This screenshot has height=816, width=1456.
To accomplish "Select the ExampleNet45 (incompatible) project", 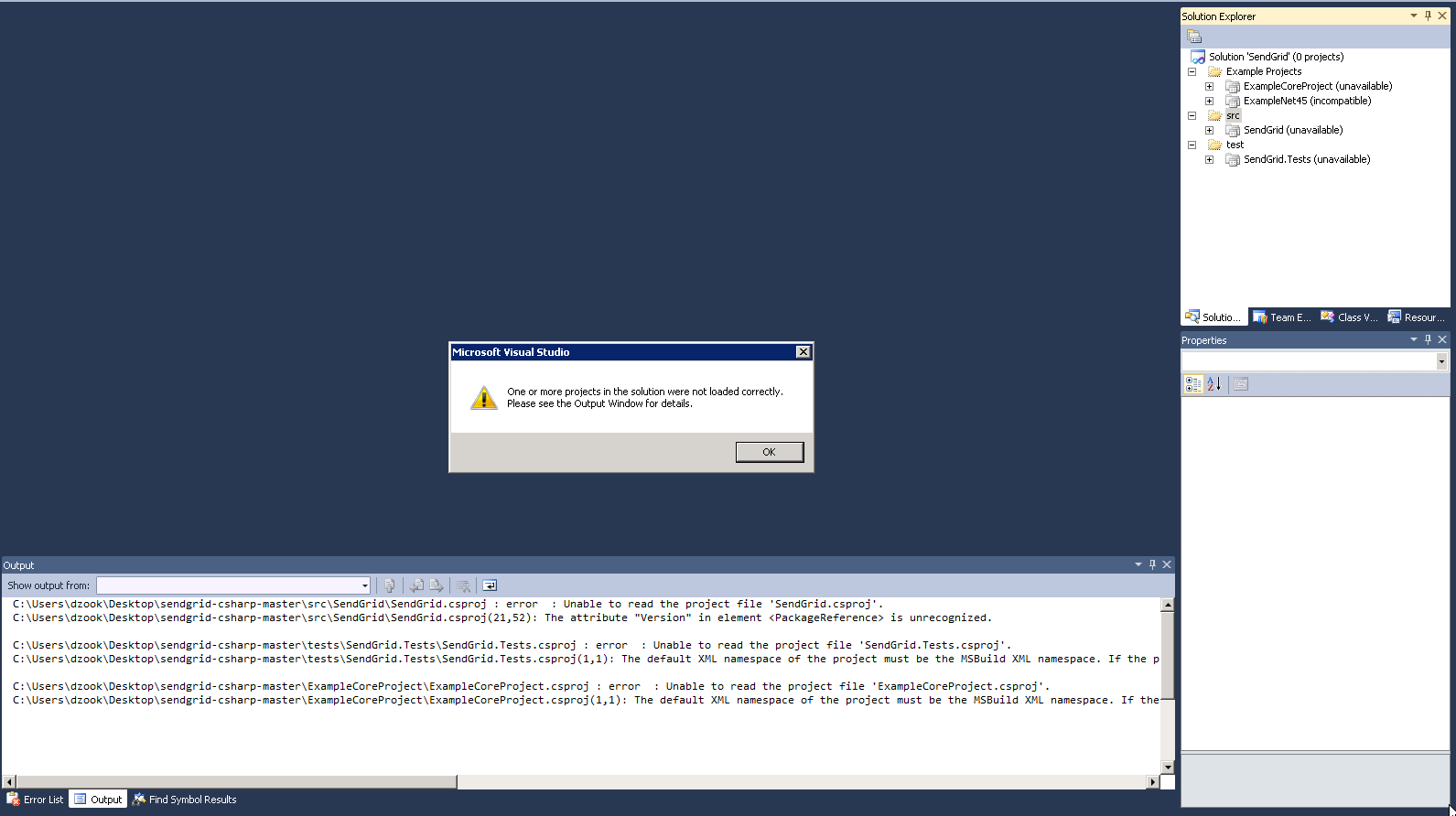I will (x=1307, y=101).
